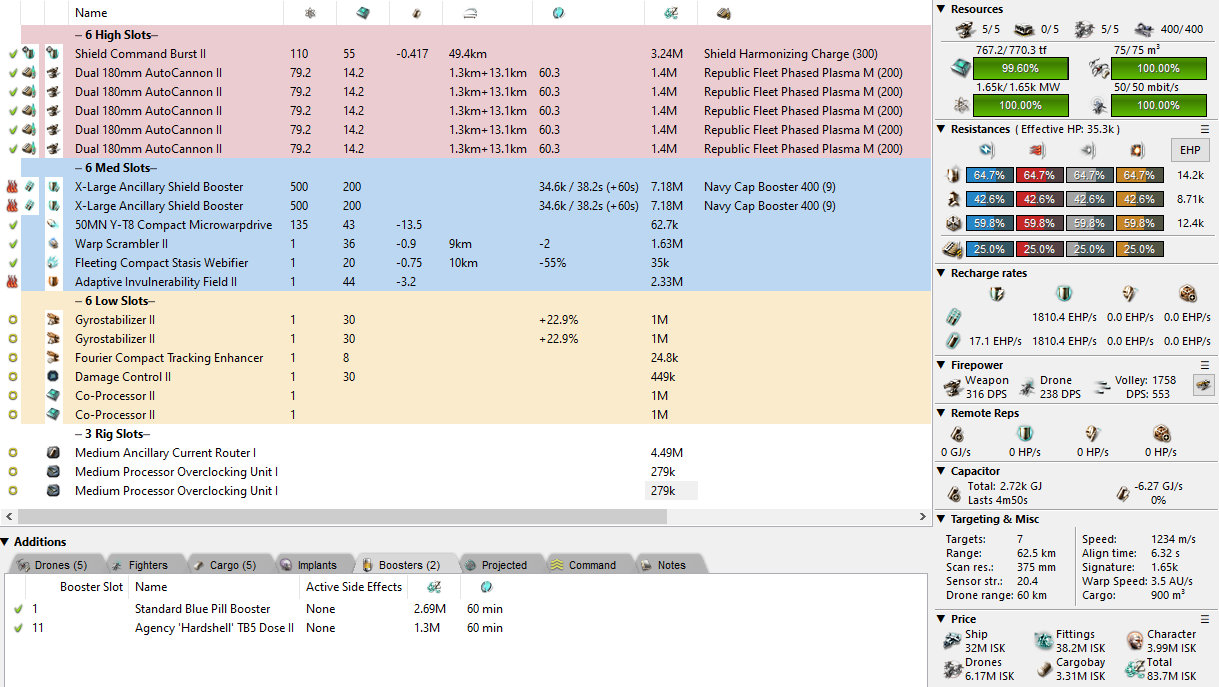Toggle Standard Blue Pill Booster active checkmark
This screenshot has height=687, width=1219.
(x=18, y=609)
